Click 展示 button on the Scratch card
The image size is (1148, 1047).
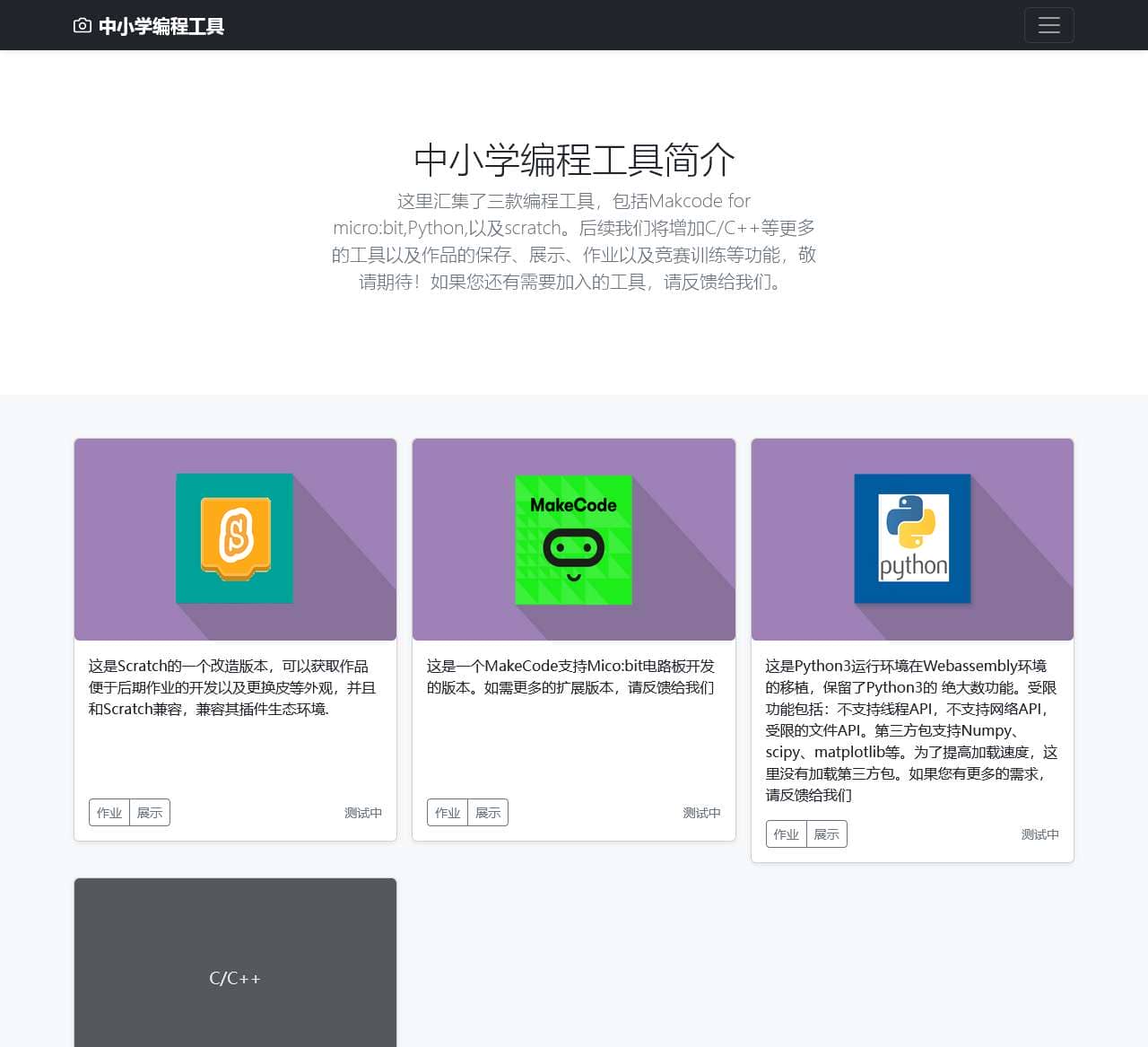pyautogui.click(x=150, y=813)
